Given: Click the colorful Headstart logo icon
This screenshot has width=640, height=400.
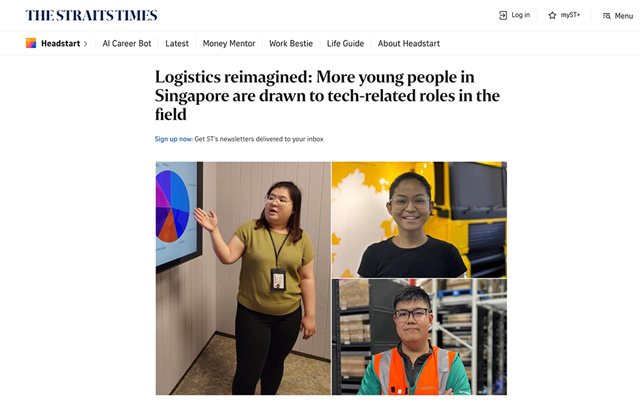Looking at the screenshot, I should coord(31,43).
